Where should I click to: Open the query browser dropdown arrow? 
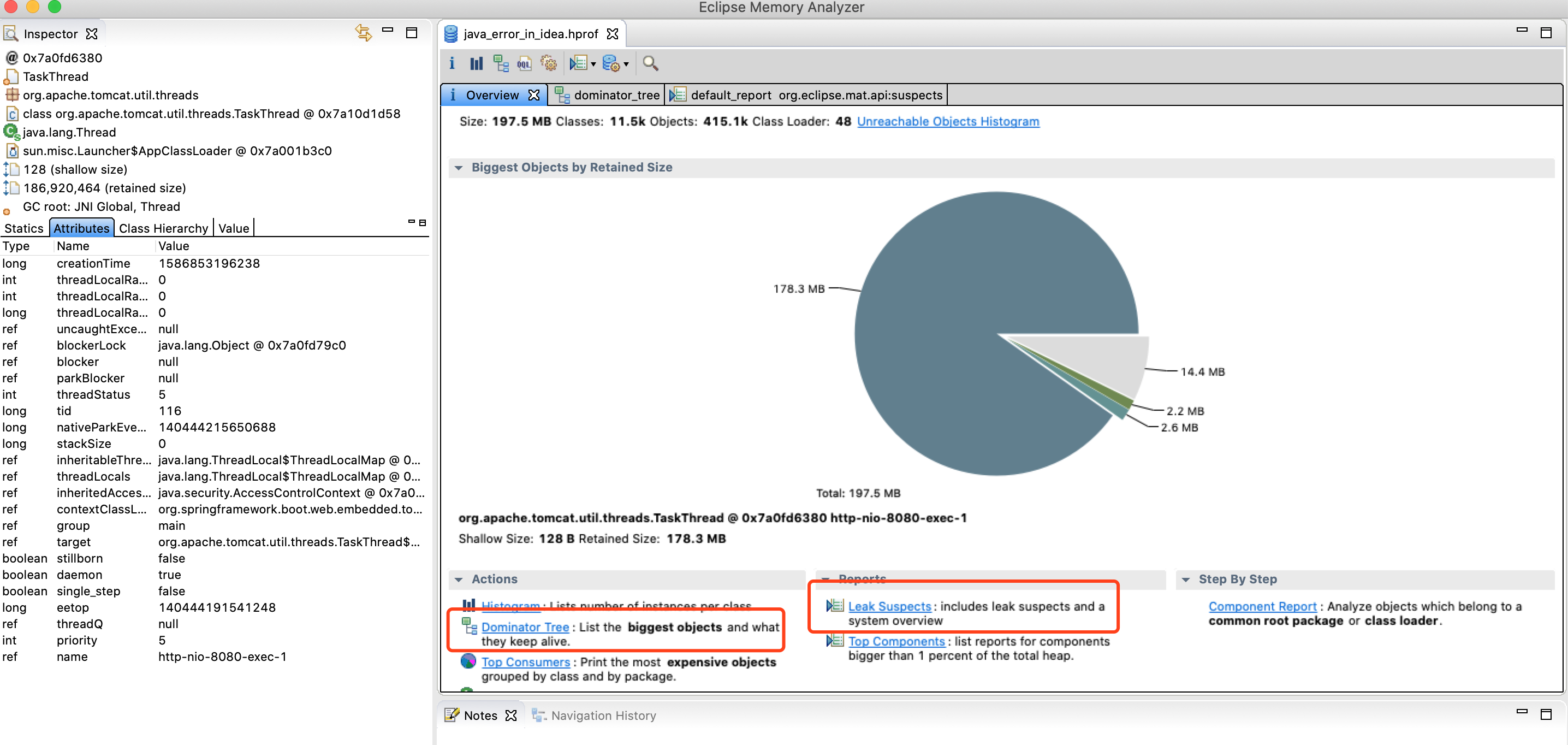626,64
